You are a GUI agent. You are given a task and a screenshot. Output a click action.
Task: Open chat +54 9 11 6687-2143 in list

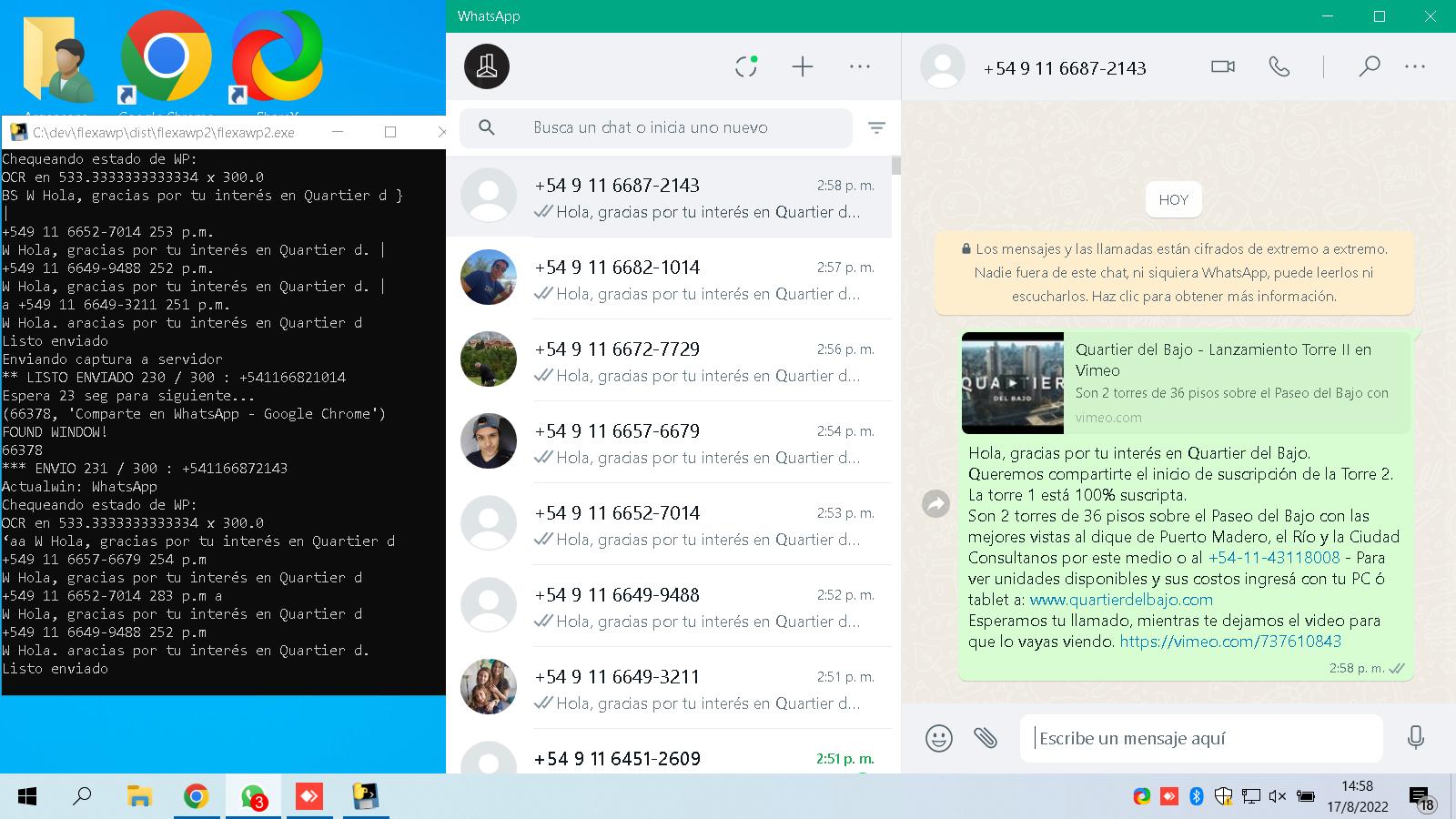coord(669,197)
